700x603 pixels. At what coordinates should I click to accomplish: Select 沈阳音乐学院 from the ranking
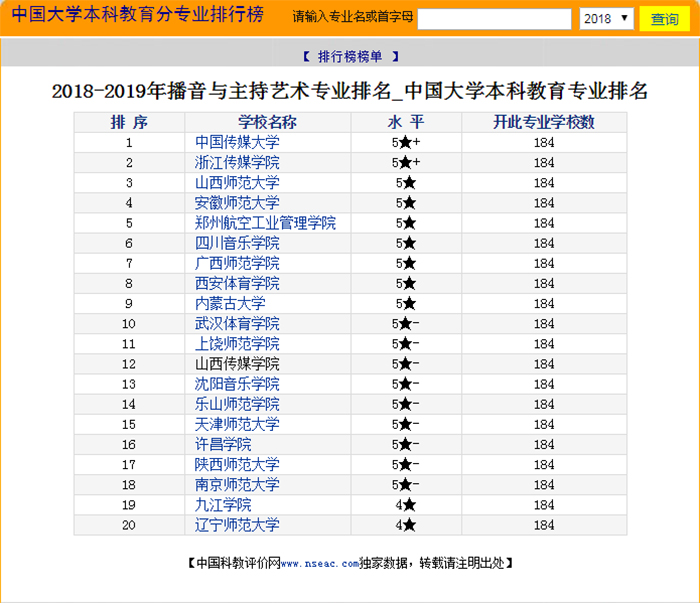point(237,384)
